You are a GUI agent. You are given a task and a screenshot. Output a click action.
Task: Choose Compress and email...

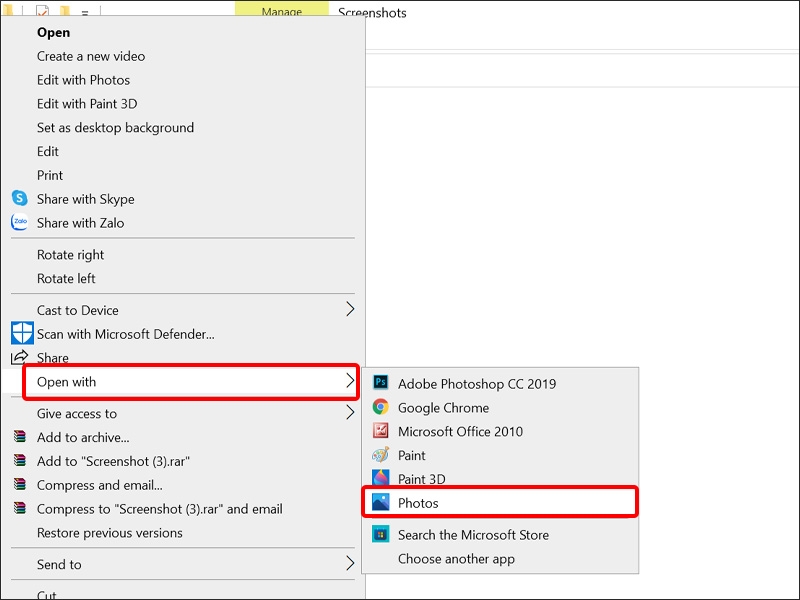99,485
